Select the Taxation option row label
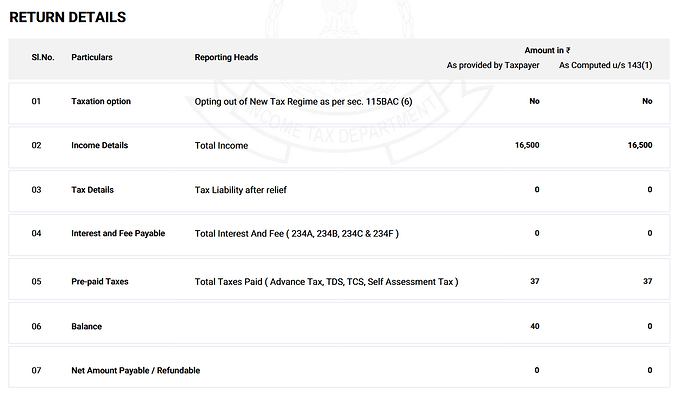This screenshot has height=403, width=690. click(x=101, y=101)
